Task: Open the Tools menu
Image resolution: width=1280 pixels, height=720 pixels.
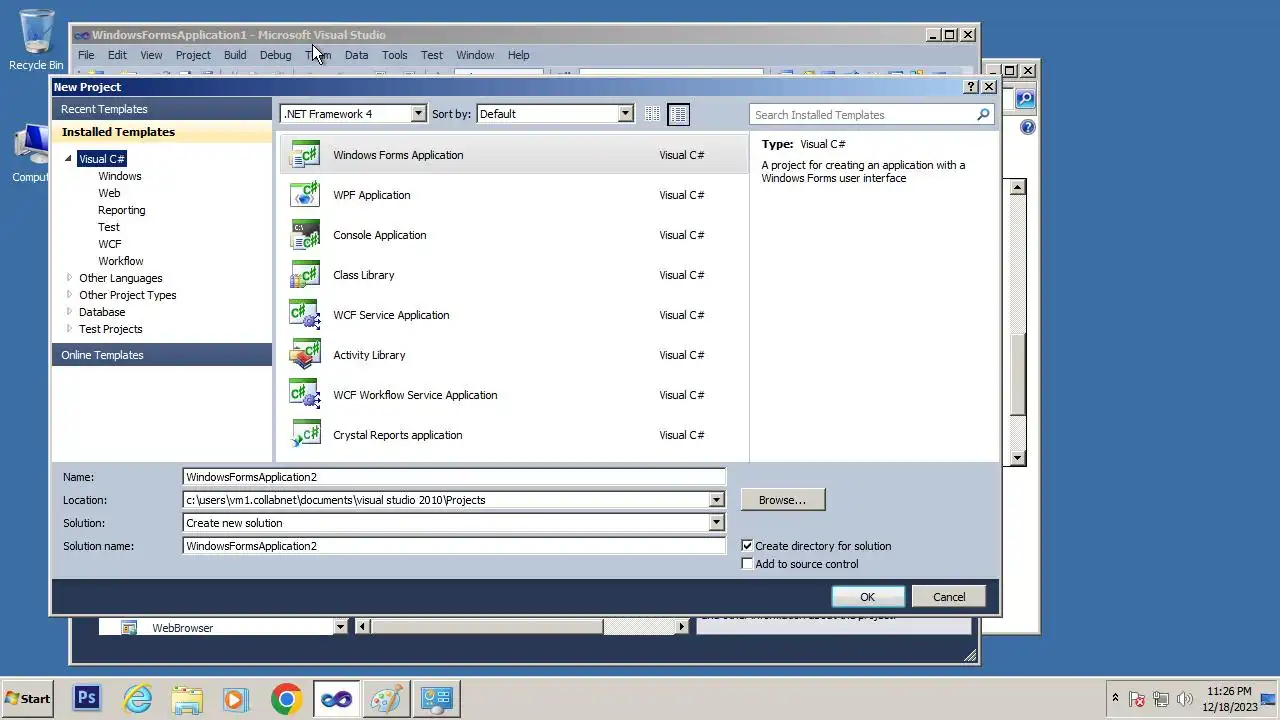Action: 394,55
